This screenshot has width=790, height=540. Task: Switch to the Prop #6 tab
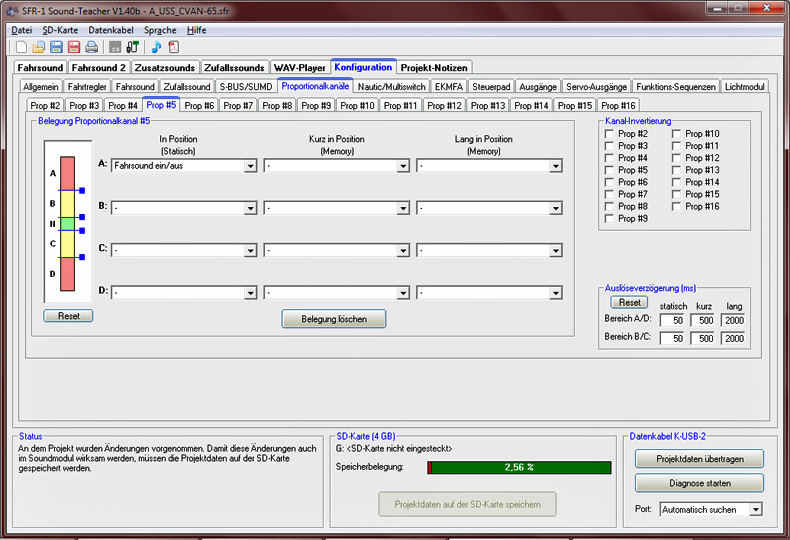199,105
